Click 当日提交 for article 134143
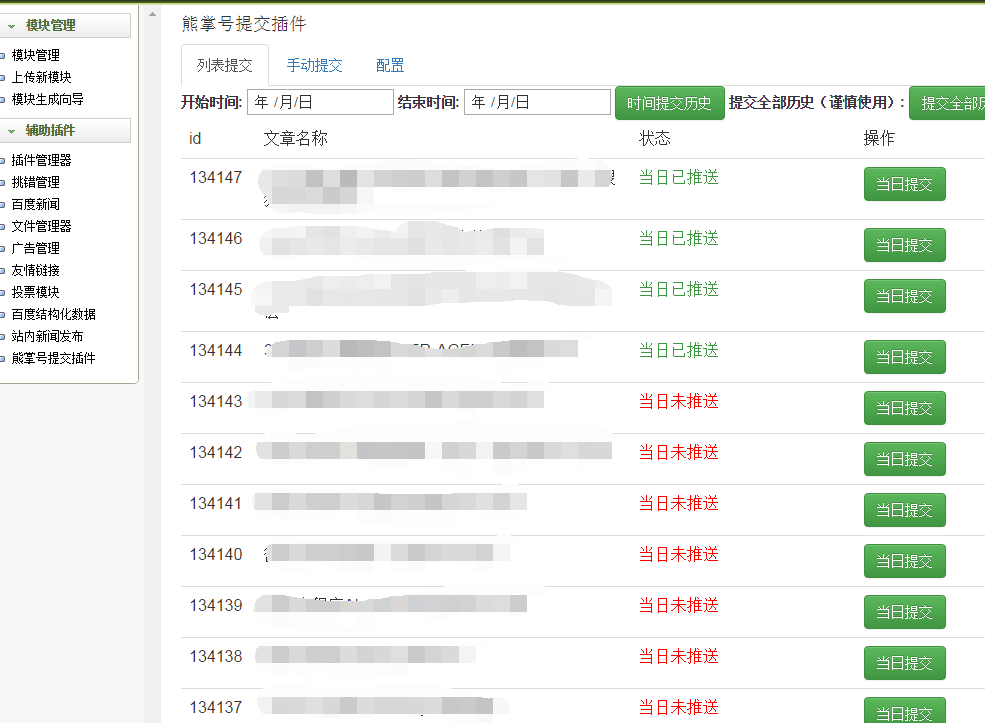 (904, 408)
